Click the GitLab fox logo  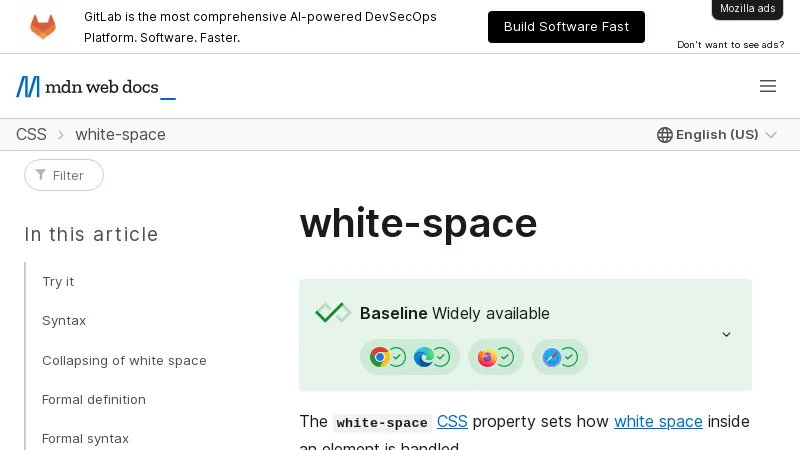click(43, 27)
